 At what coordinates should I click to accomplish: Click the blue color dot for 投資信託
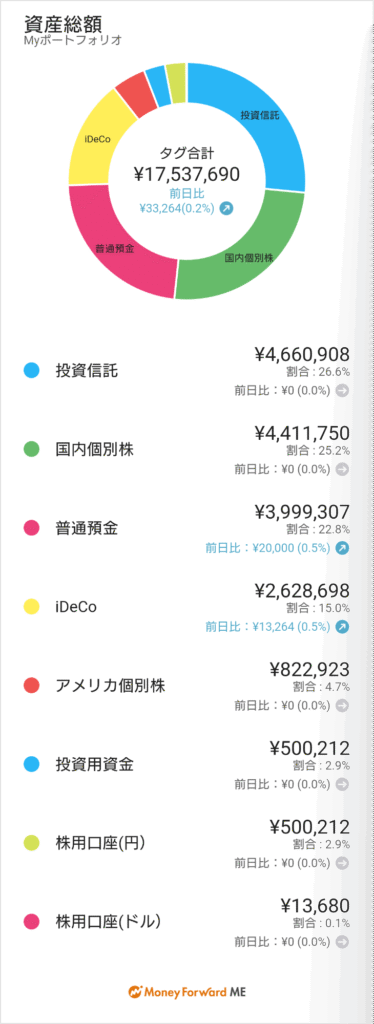(31, 371)
